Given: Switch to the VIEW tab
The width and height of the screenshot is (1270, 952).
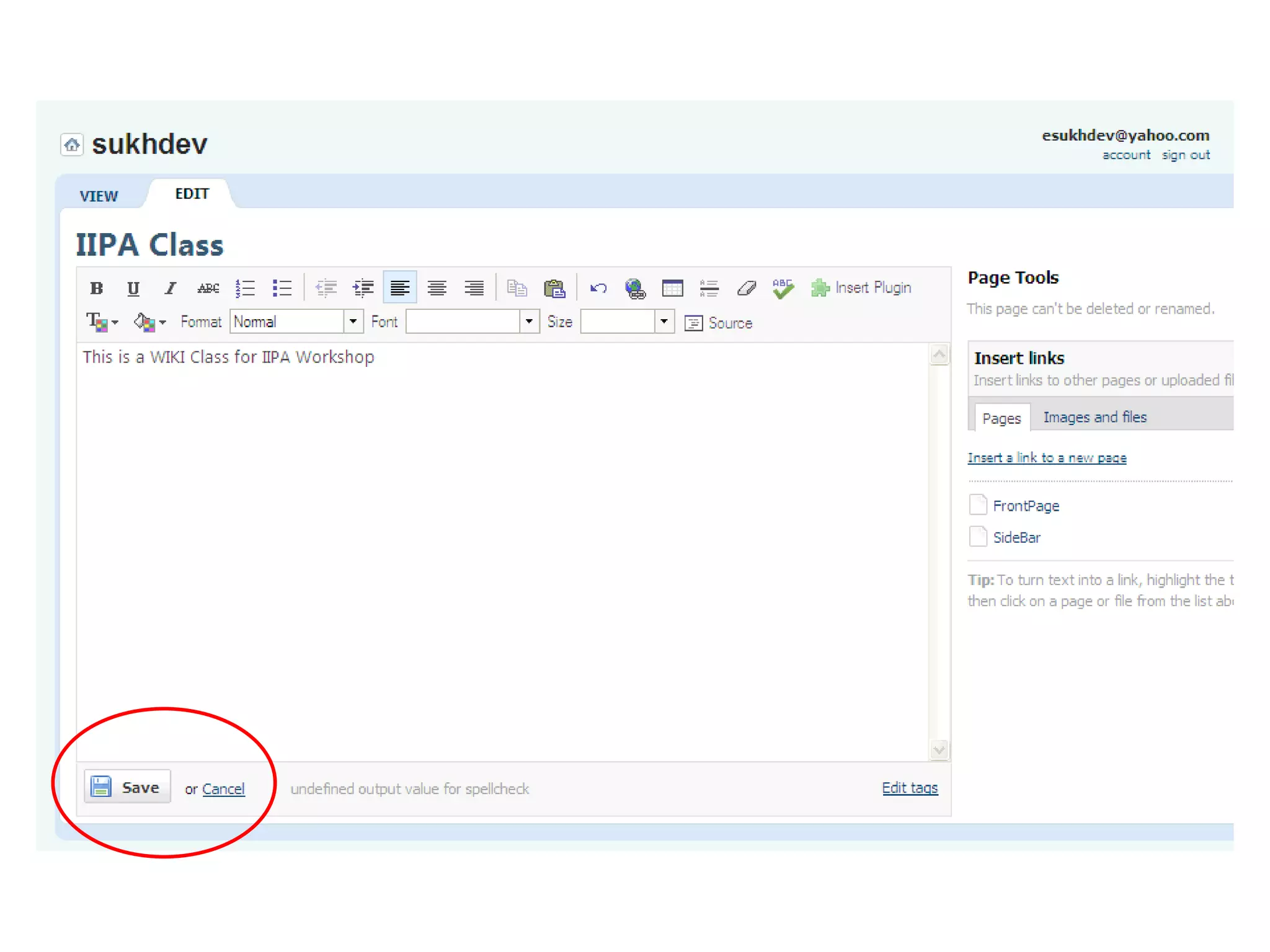Looking at the screenshot, I should [x=99, y=196].
